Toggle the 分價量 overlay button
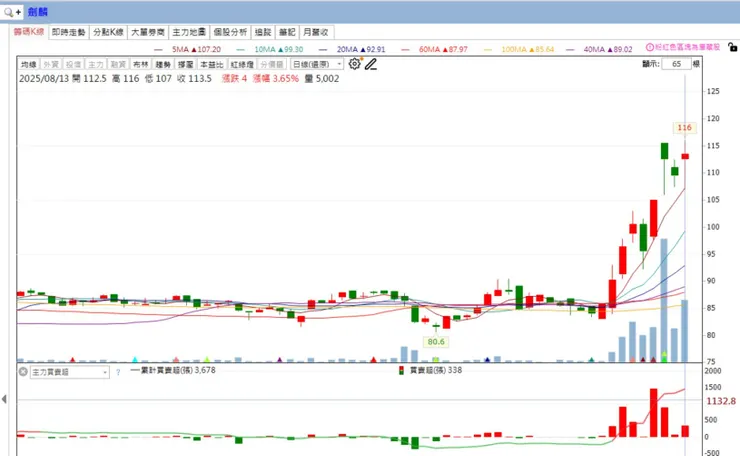Viewport: 740px width, 456px height. tap(272, 64)
